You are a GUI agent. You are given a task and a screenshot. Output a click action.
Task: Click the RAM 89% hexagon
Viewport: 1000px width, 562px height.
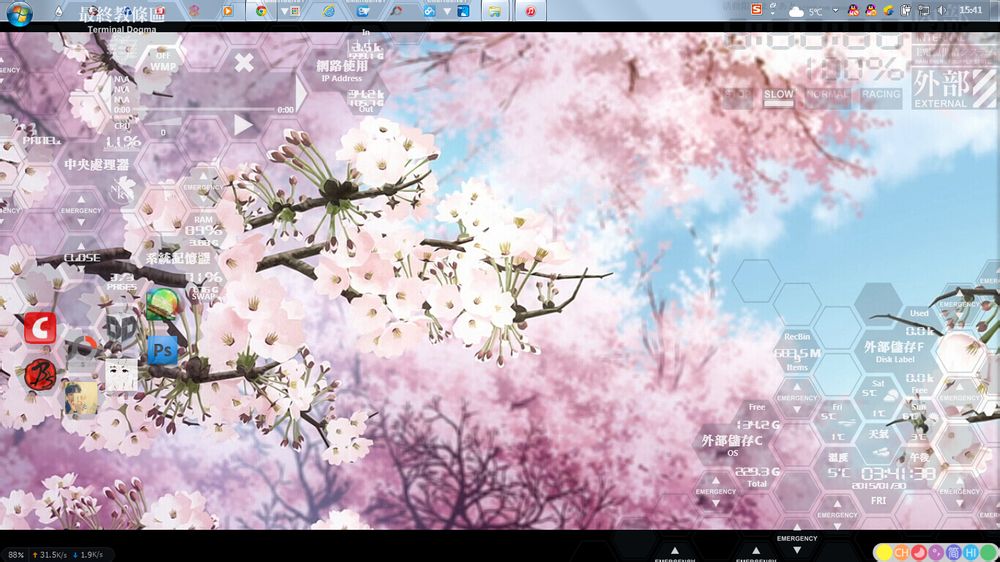[x=203, y=230]
